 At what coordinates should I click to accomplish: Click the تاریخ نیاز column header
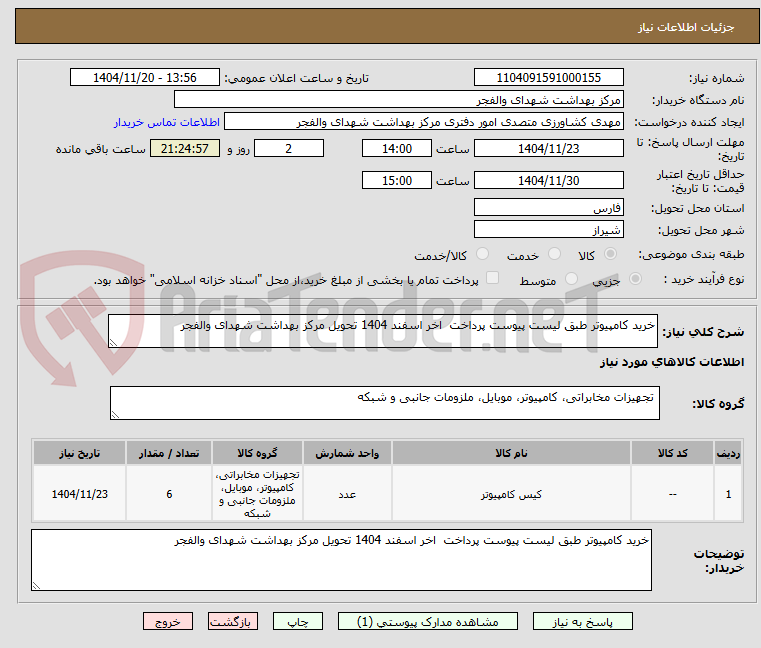[x=80, y=453]
